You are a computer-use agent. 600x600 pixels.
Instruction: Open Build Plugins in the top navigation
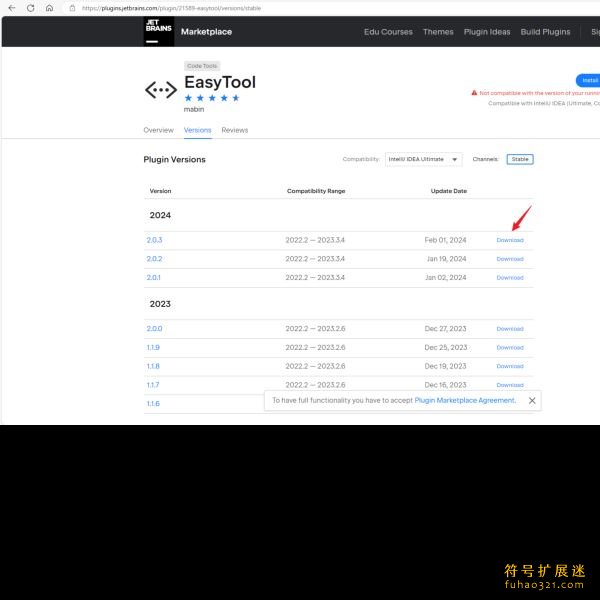545,32
